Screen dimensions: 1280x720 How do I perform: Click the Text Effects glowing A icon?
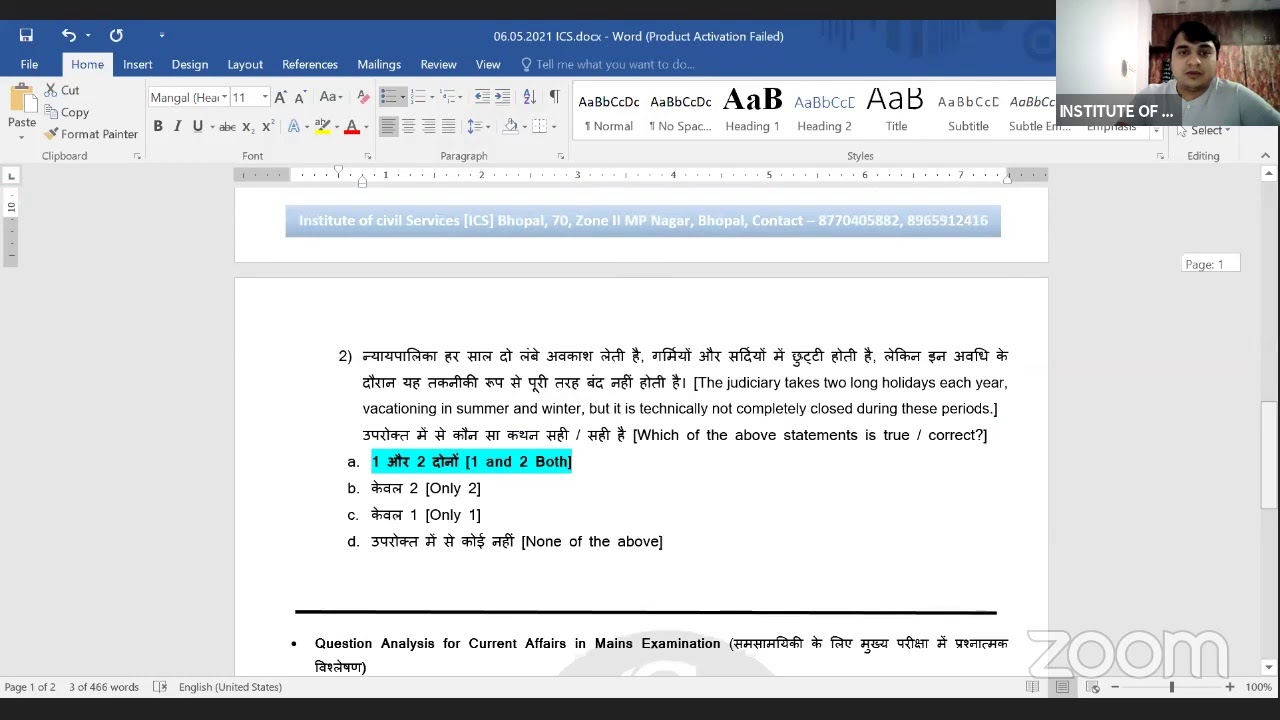(294, 126)
